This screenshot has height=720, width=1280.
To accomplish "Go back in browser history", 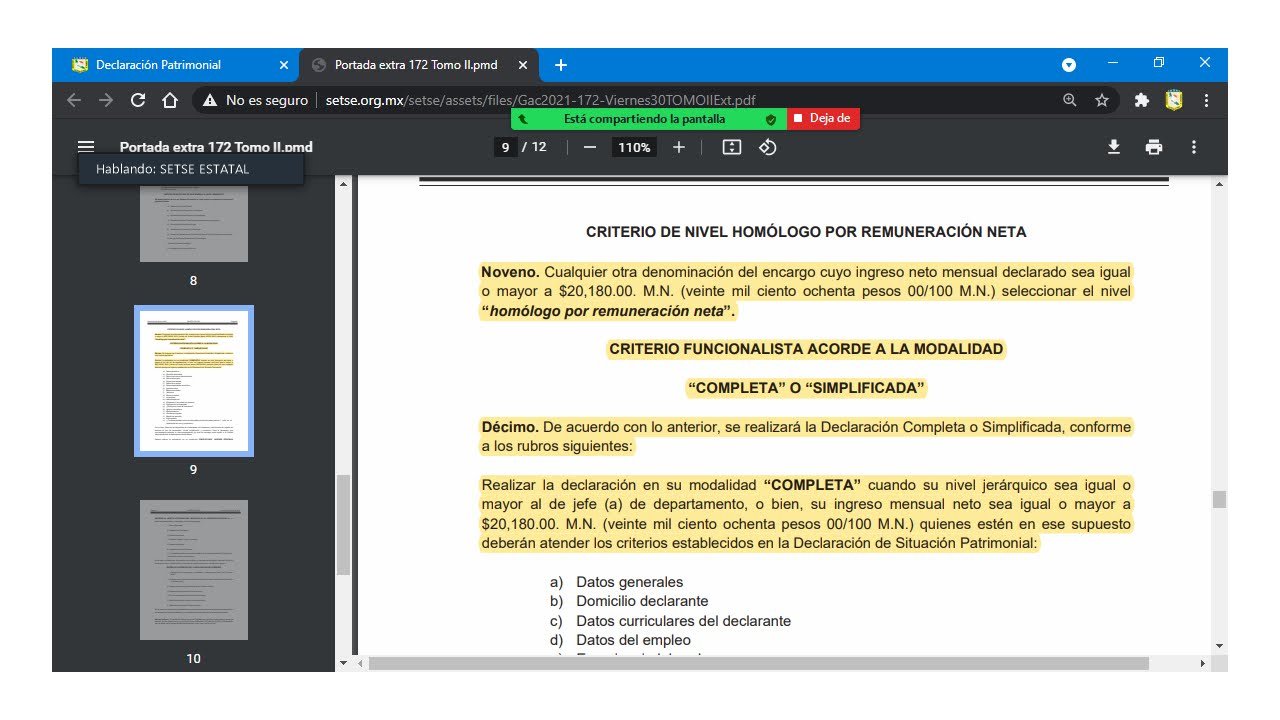I will 74,100.
